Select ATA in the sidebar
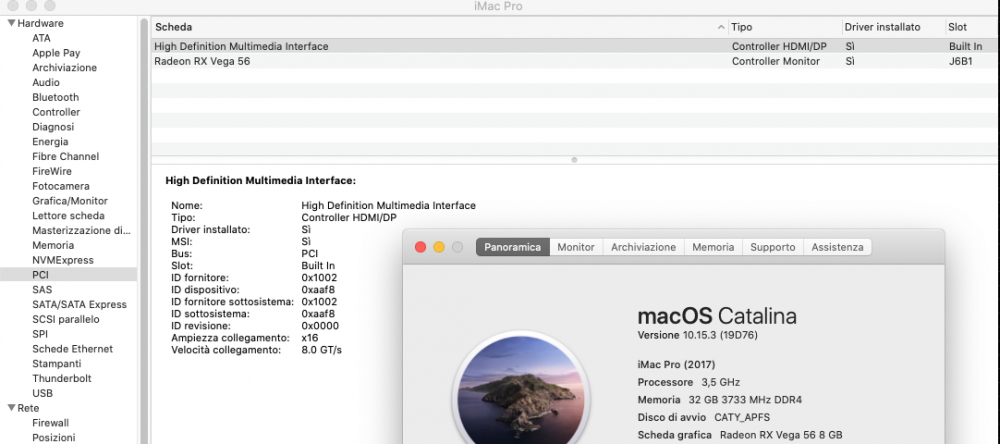 41,38
